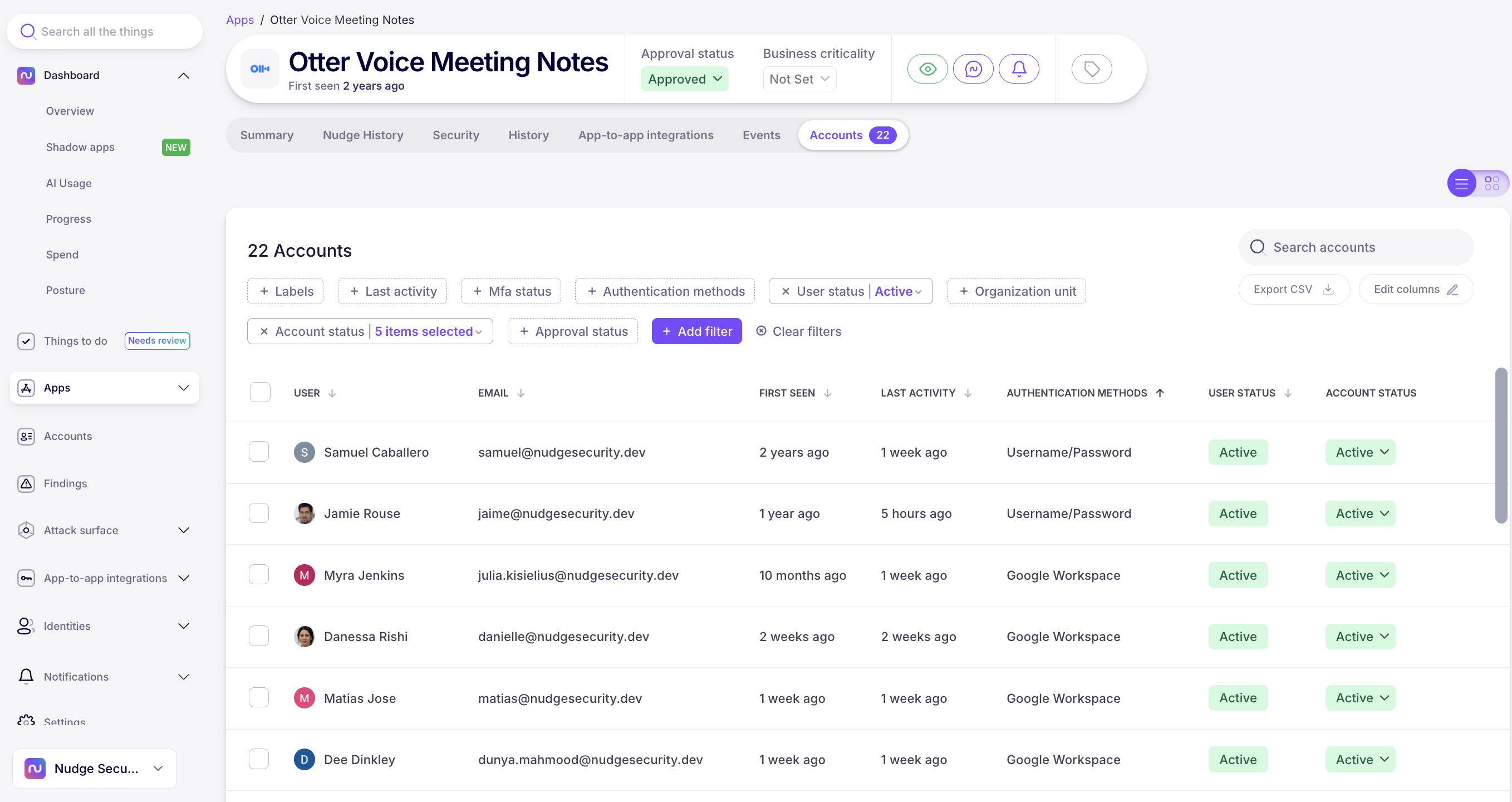Click the Add filter button
The width and height of the screenshot is (1512, 802).
(x=697, y=332)
